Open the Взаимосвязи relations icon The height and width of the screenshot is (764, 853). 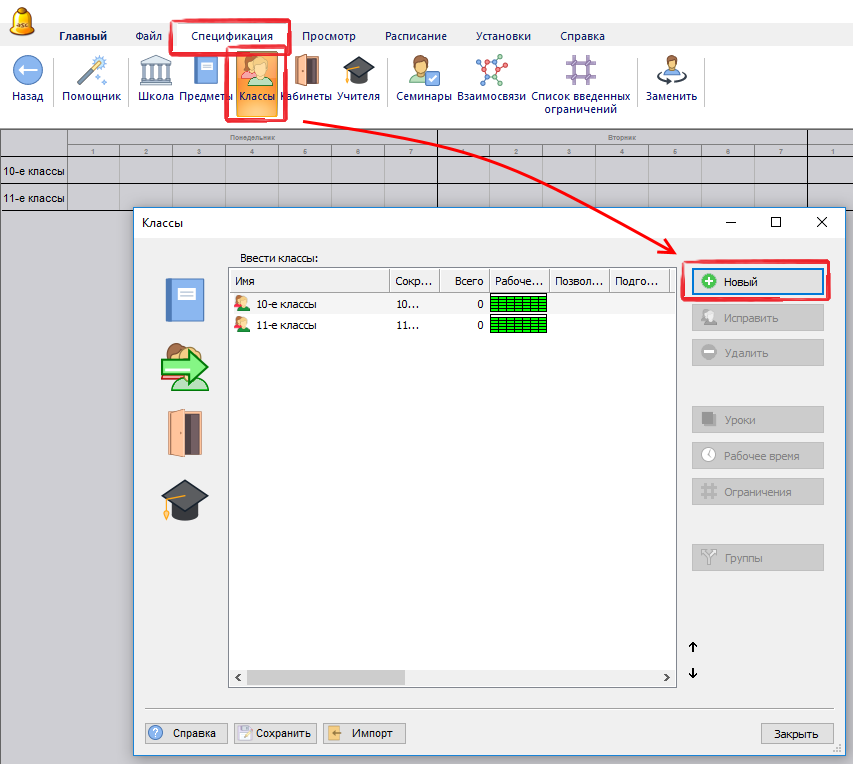tap(490, 72)
